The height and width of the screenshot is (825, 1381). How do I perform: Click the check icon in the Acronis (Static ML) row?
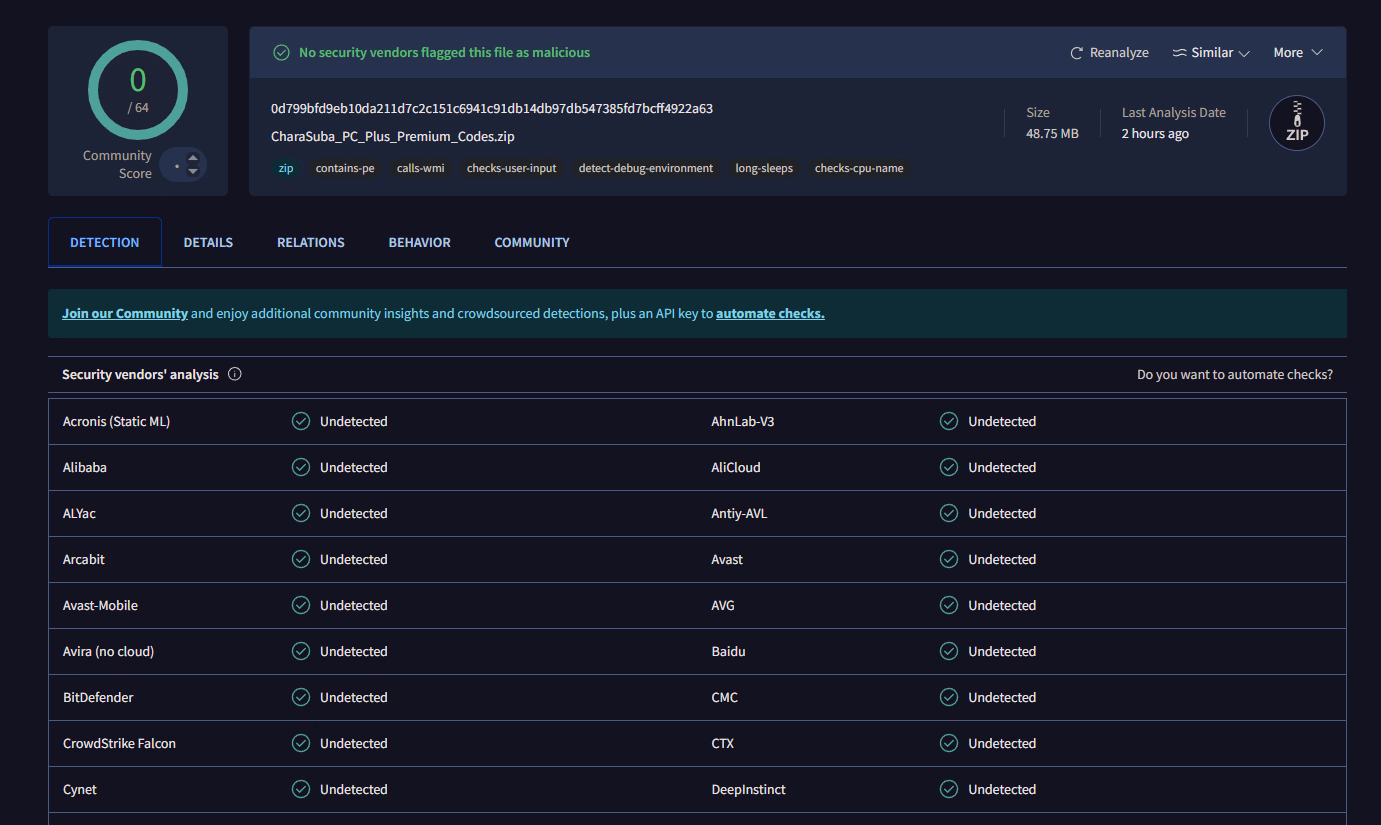click(x=301, y=421)
